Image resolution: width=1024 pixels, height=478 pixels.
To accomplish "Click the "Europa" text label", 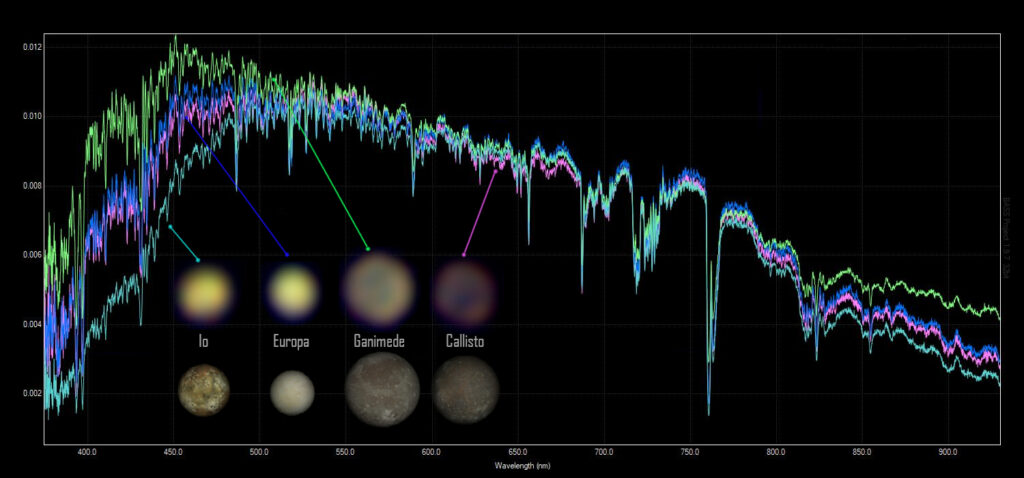I will tap(291, 341).
